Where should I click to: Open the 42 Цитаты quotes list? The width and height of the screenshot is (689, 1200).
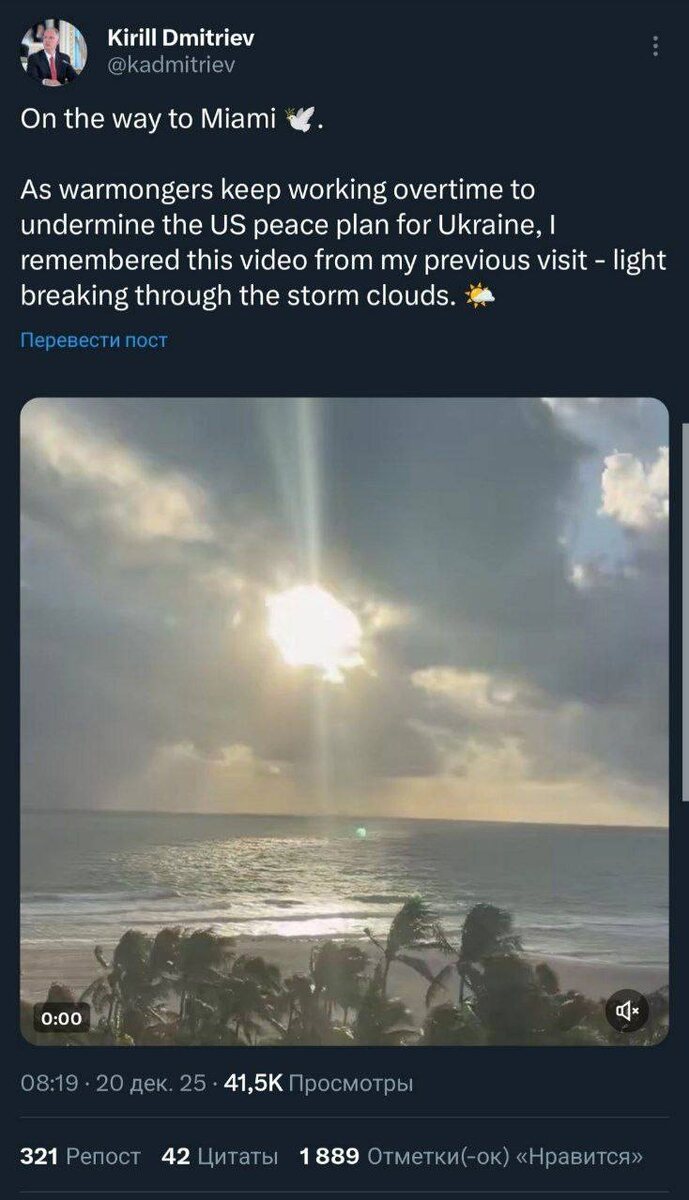[220, 1156]
